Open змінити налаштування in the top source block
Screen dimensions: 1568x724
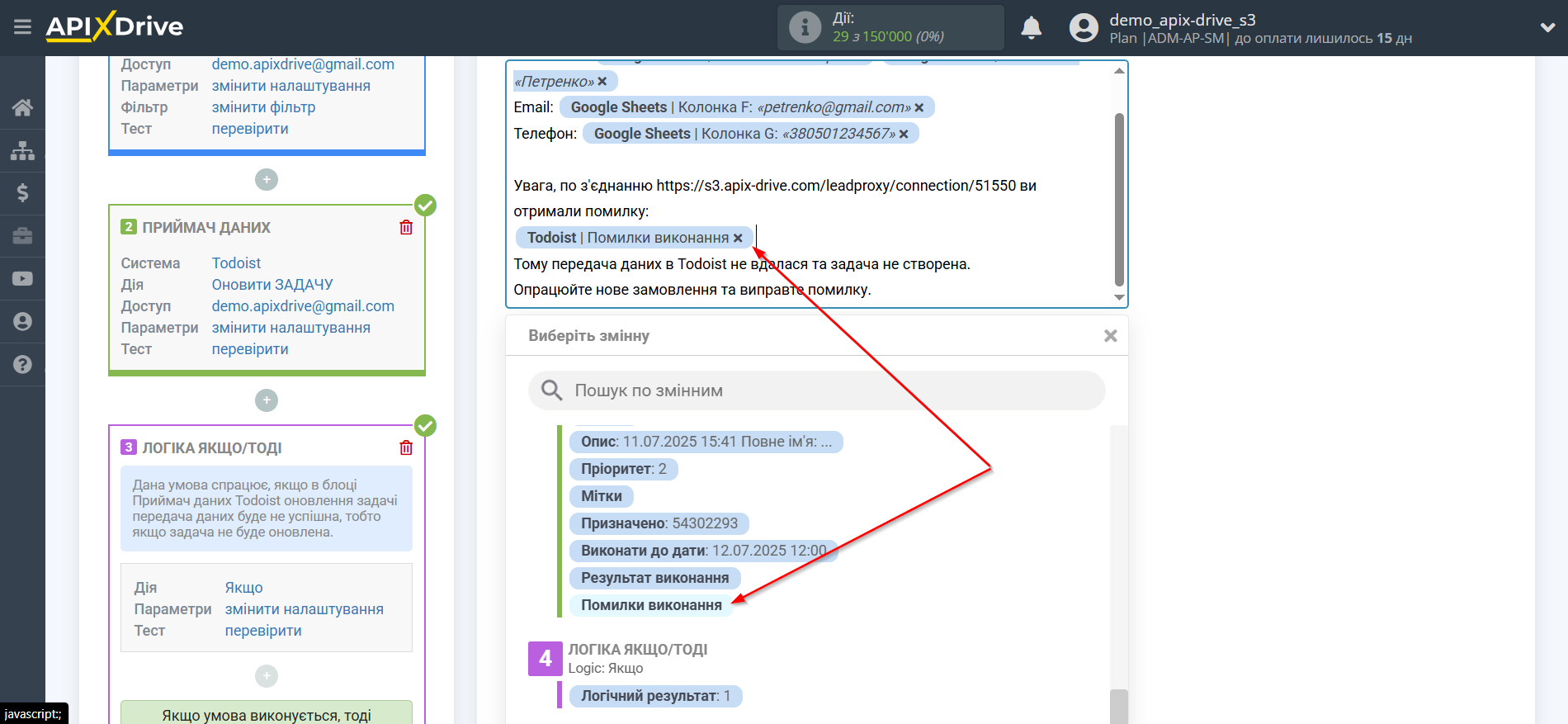[291, 86]
